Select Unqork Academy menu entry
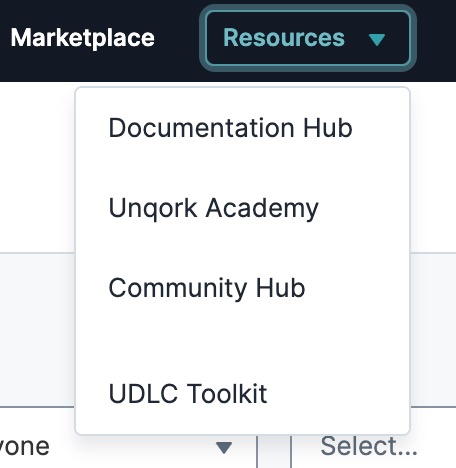The height and width of the screenshot is (468, 456). pyautogui.click(x=214, y=208)
